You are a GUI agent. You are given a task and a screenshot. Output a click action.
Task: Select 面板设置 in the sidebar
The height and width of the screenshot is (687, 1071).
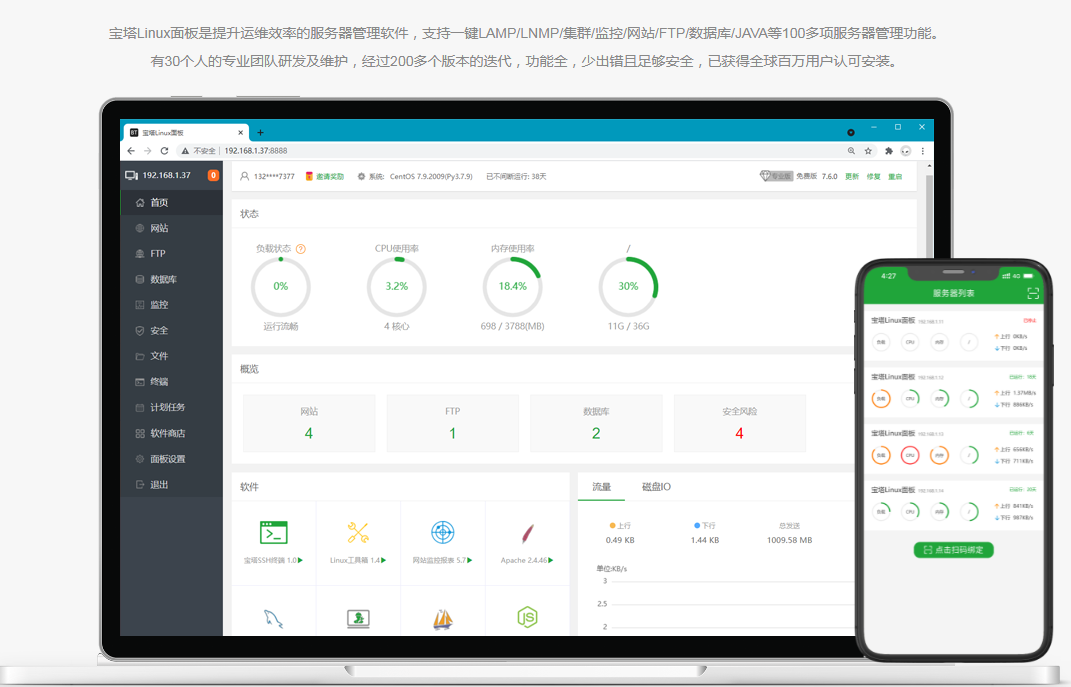tap(167, 459)
